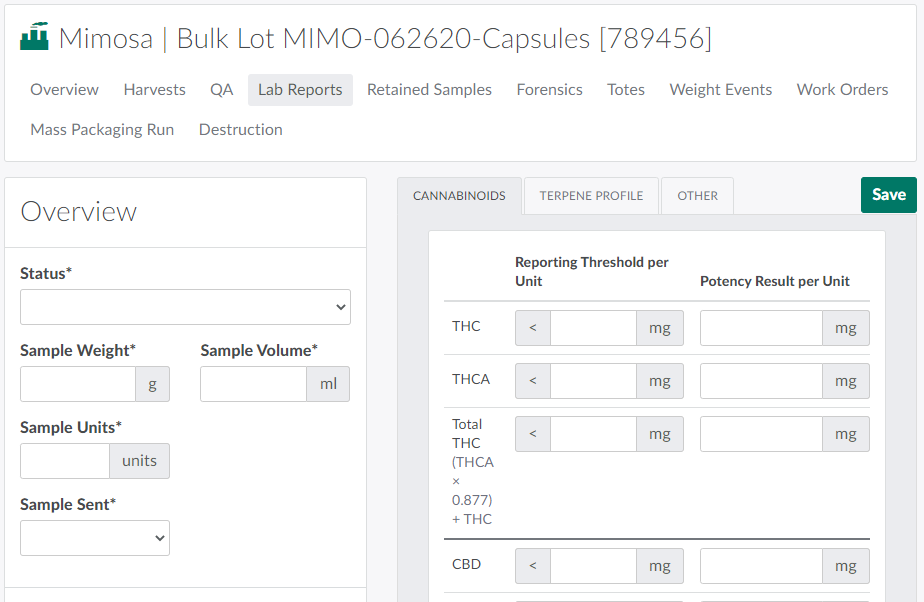Navigate to the QA page
This screenshot has height=602, width=924.
click(221, 90)
